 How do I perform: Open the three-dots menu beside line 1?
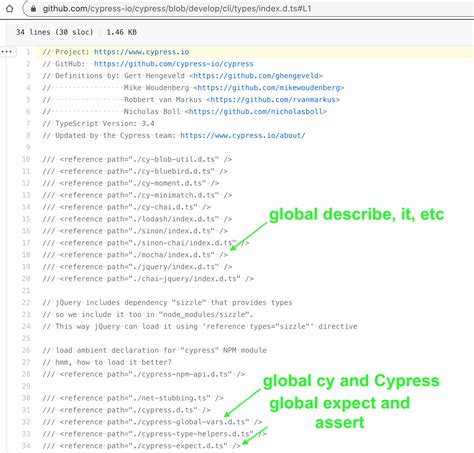(x=7, y=52)
